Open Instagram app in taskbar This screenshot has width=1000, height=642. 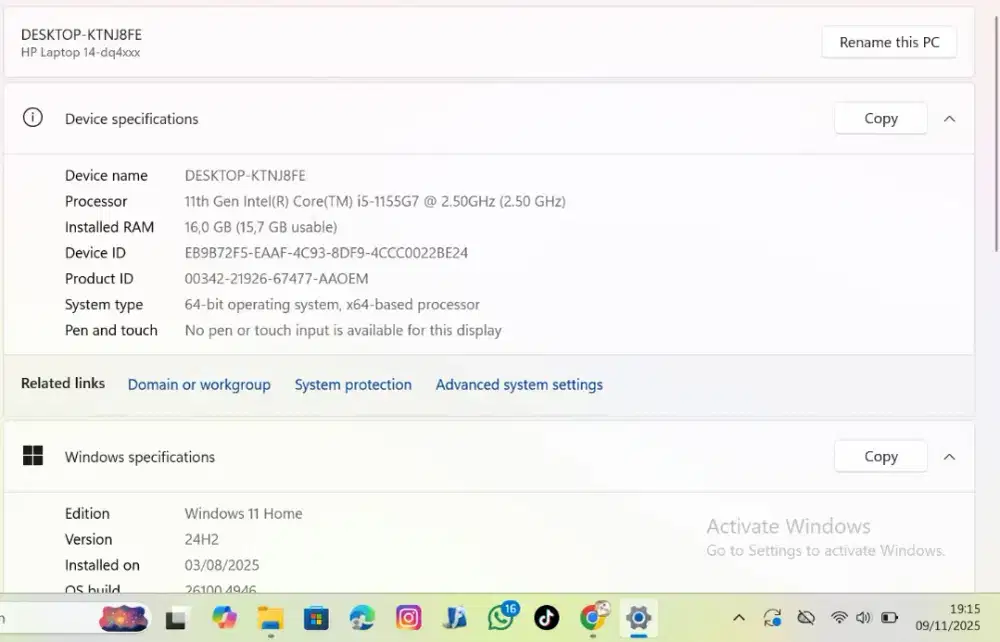click(x=408, y=618)
